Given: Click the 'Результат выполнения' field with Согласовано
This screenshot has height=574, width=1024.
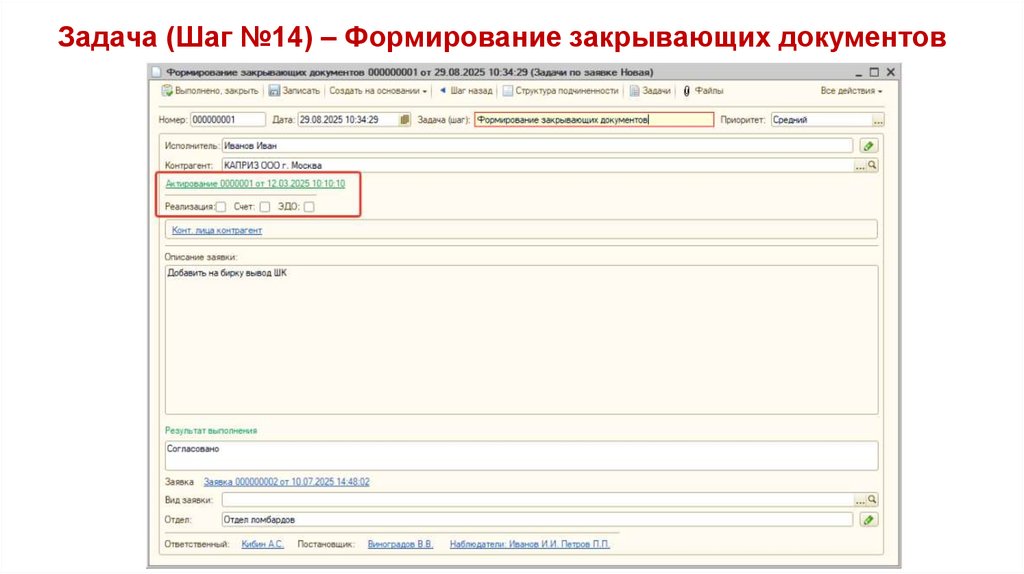Looking at the screenshot, I should 521,456.
